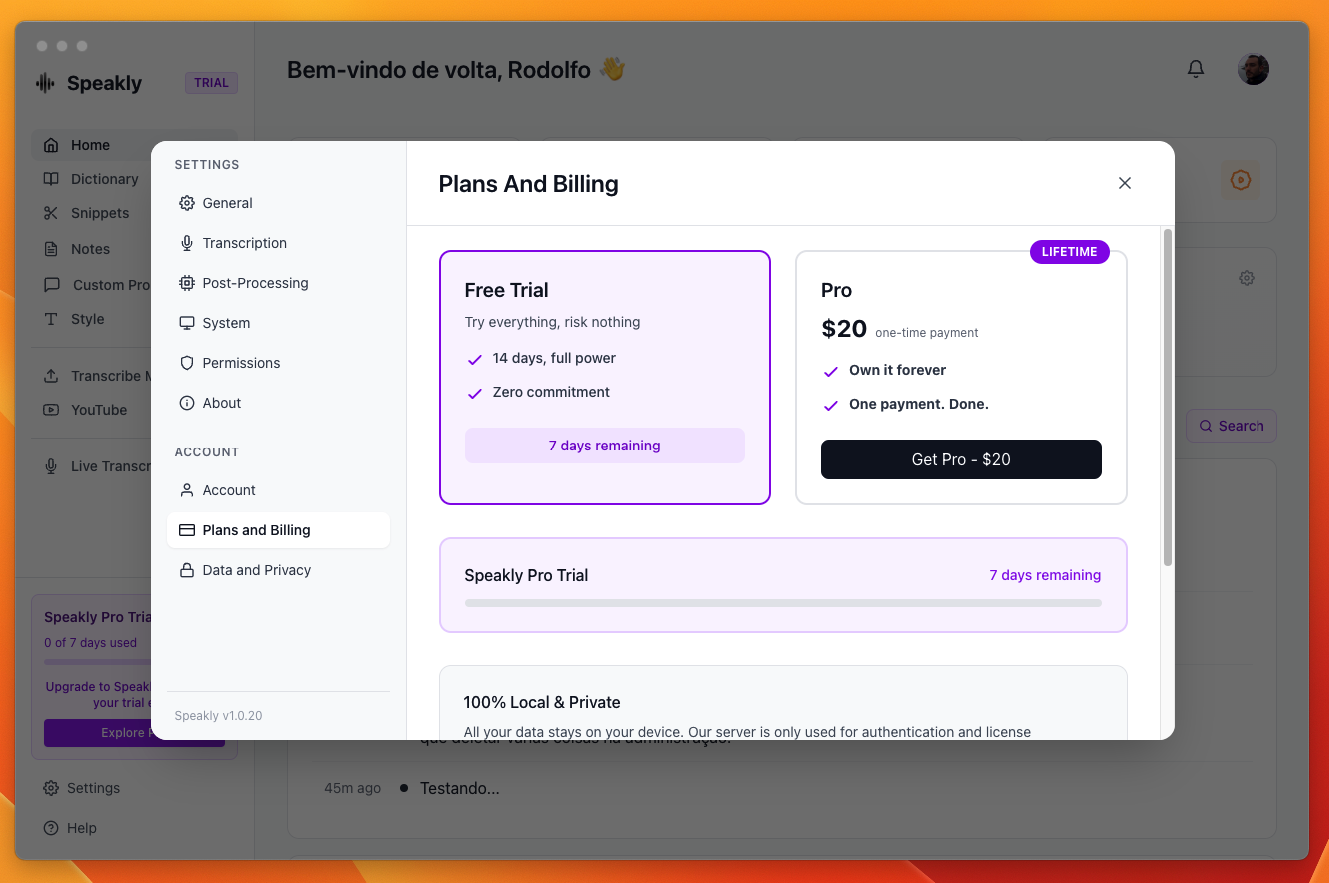
Task: Click the Speakly Pro Trial progress bar
Action: tap(783, 603)
